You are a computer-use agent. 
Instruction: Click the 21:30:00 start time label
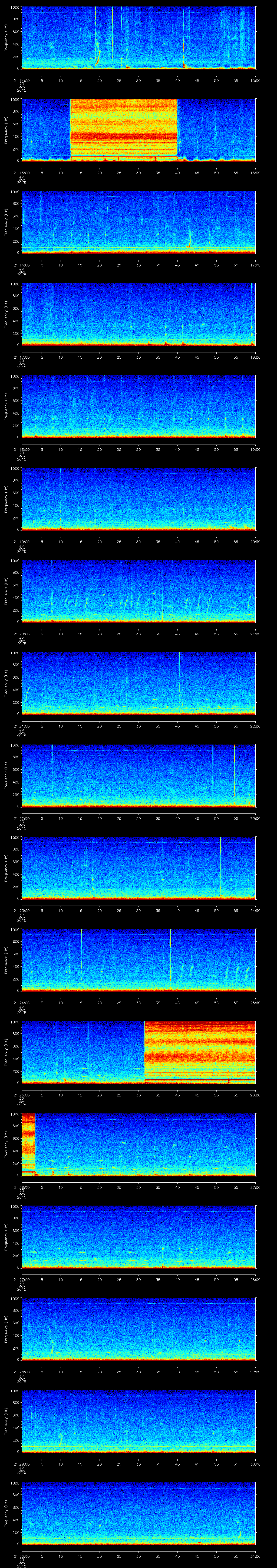(x=21, y=1557)
